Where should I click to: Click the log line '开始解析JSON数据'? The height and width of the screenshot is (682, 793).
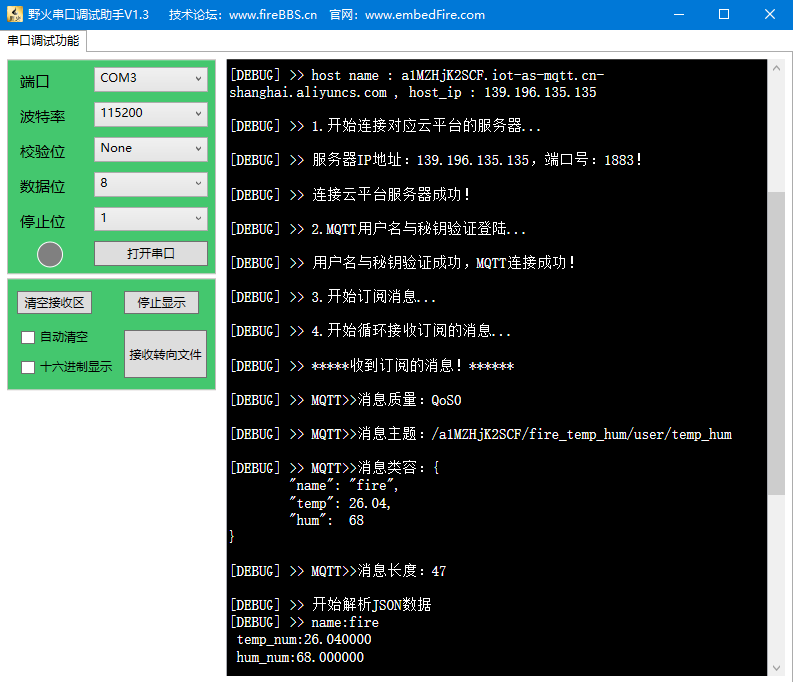click(371, 605)
